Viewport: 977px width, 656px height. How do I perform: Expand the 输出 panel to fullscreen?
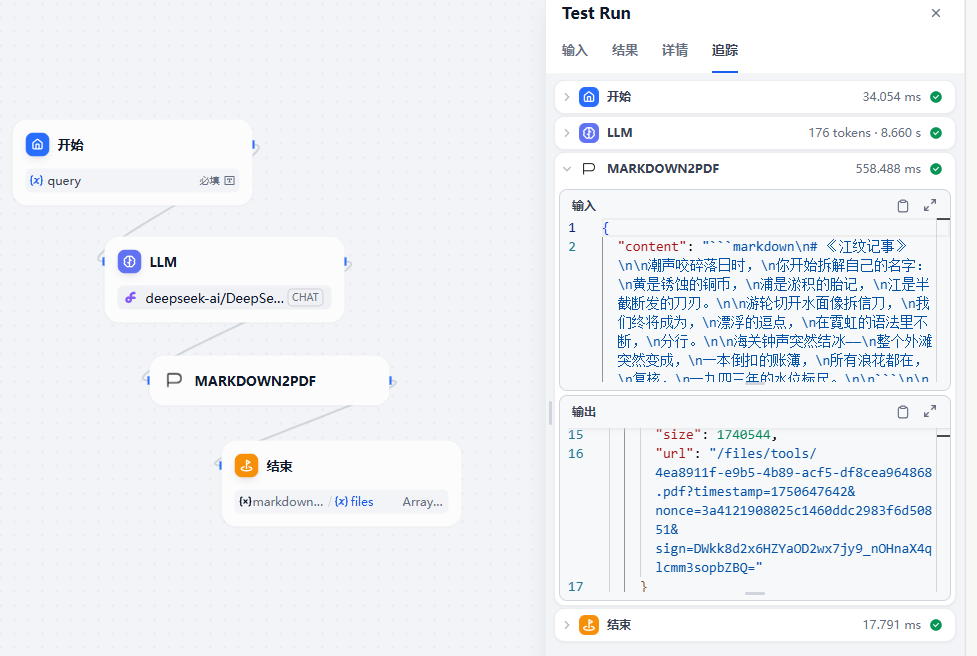tap(930, 411)
